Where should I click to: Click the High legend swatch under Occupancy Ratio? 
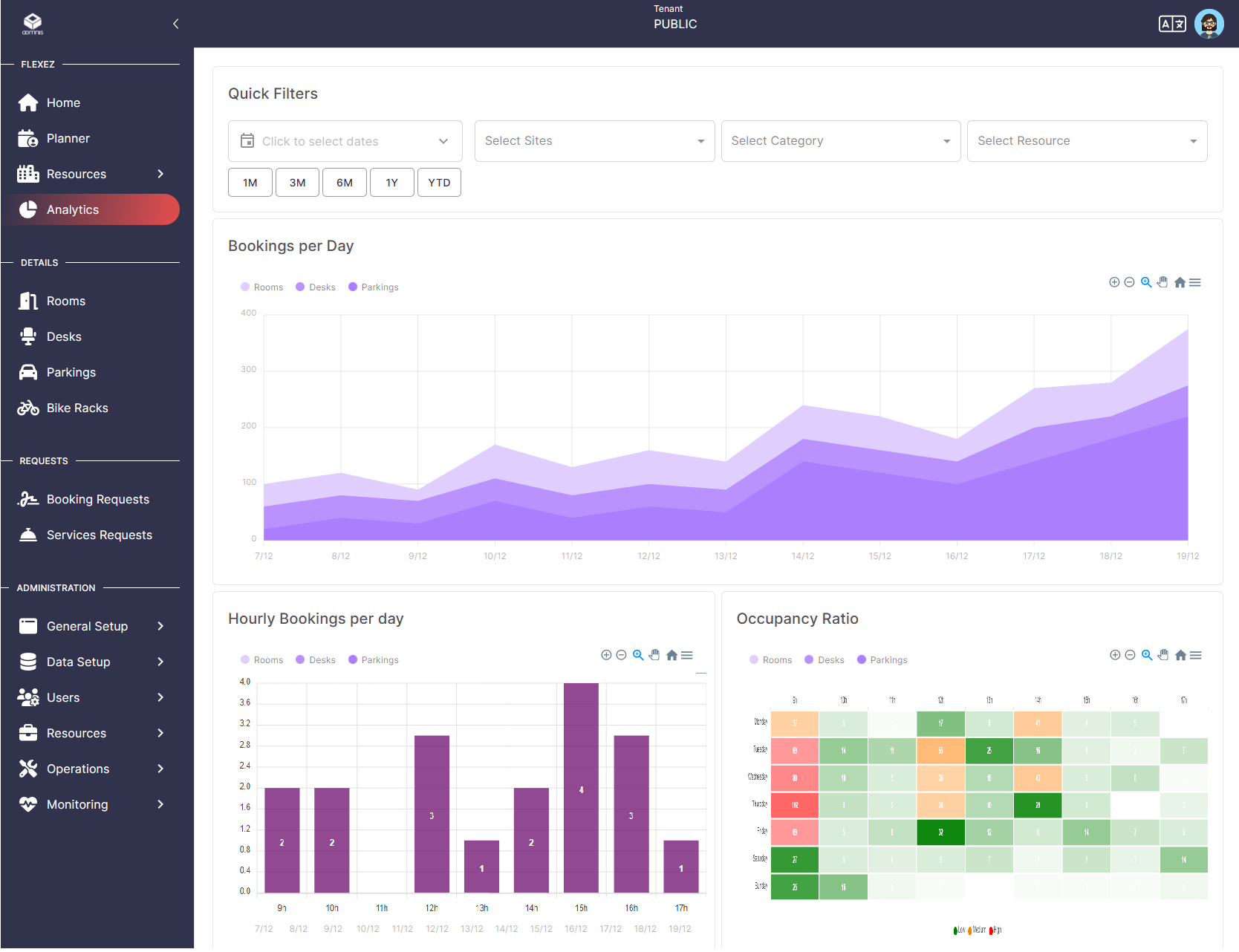(991, 930)
